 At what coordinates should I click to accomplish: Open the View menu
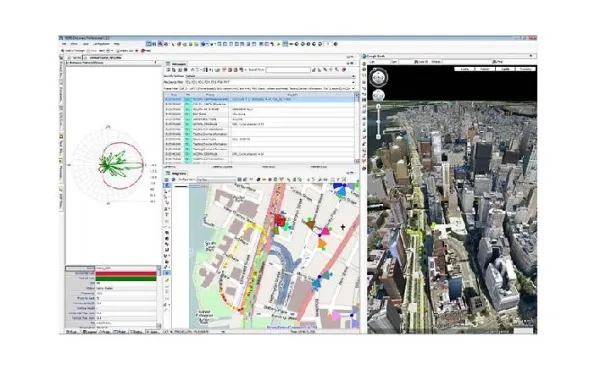pos(74,44)
